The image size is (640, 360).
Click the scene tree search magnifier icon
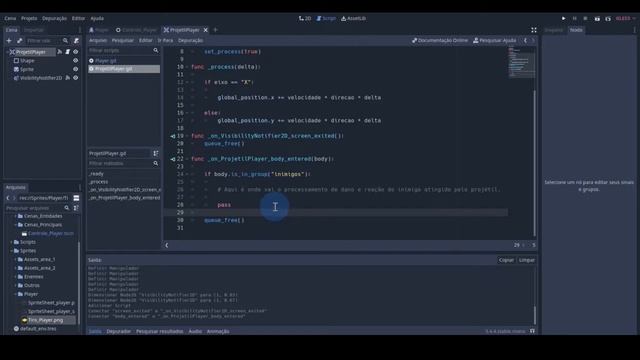(x=65, y=40)
